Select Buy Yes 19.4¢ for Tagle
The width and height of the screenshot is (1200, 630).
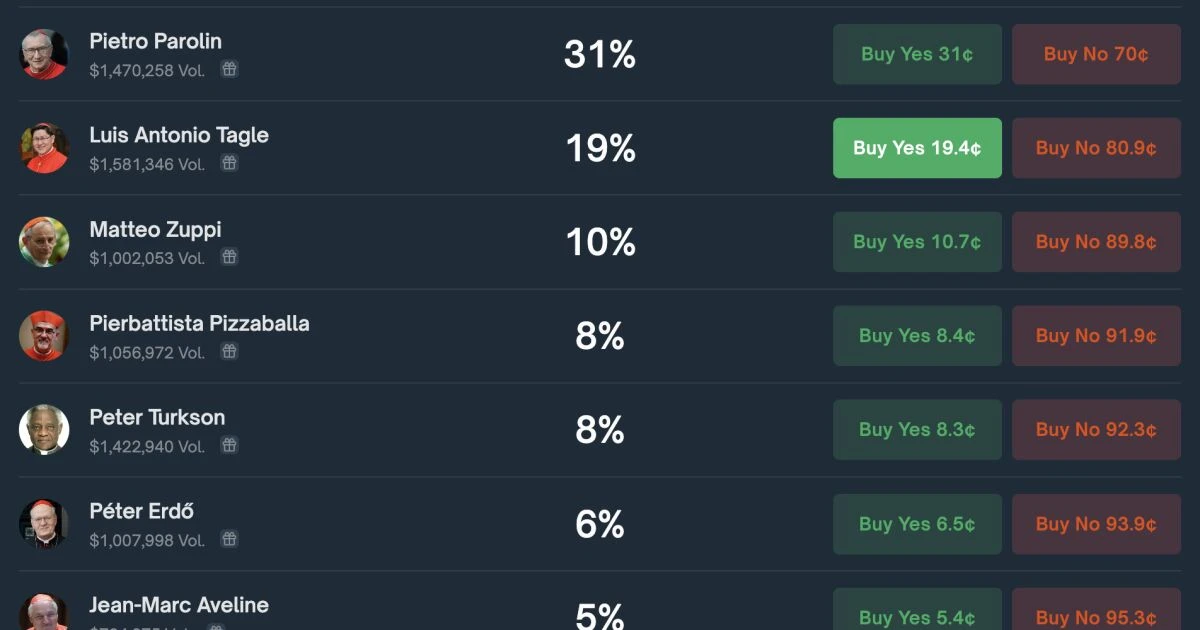917,148
